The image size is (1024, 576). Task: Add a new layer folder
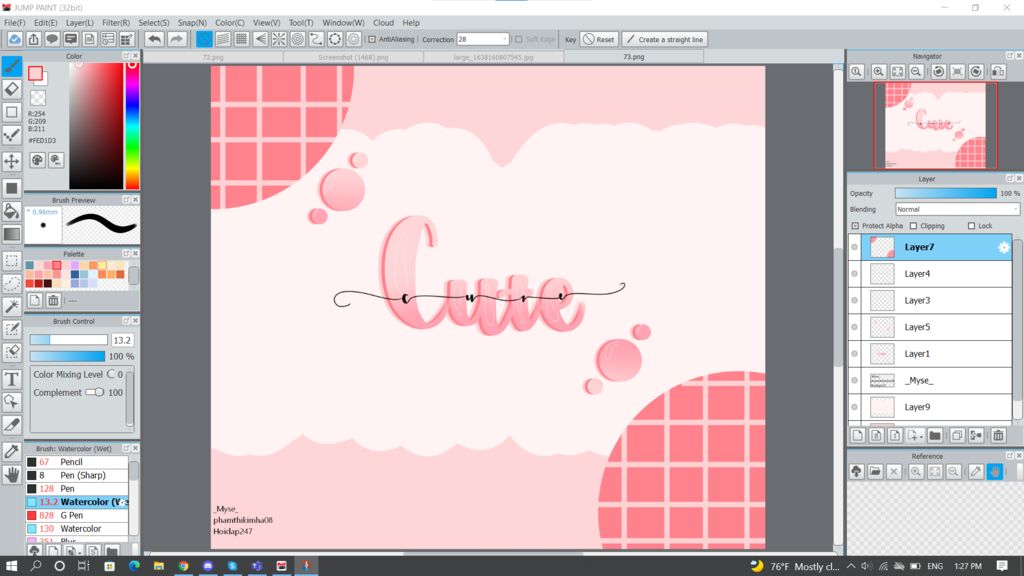pyautogui.click(x=935, y=436)
